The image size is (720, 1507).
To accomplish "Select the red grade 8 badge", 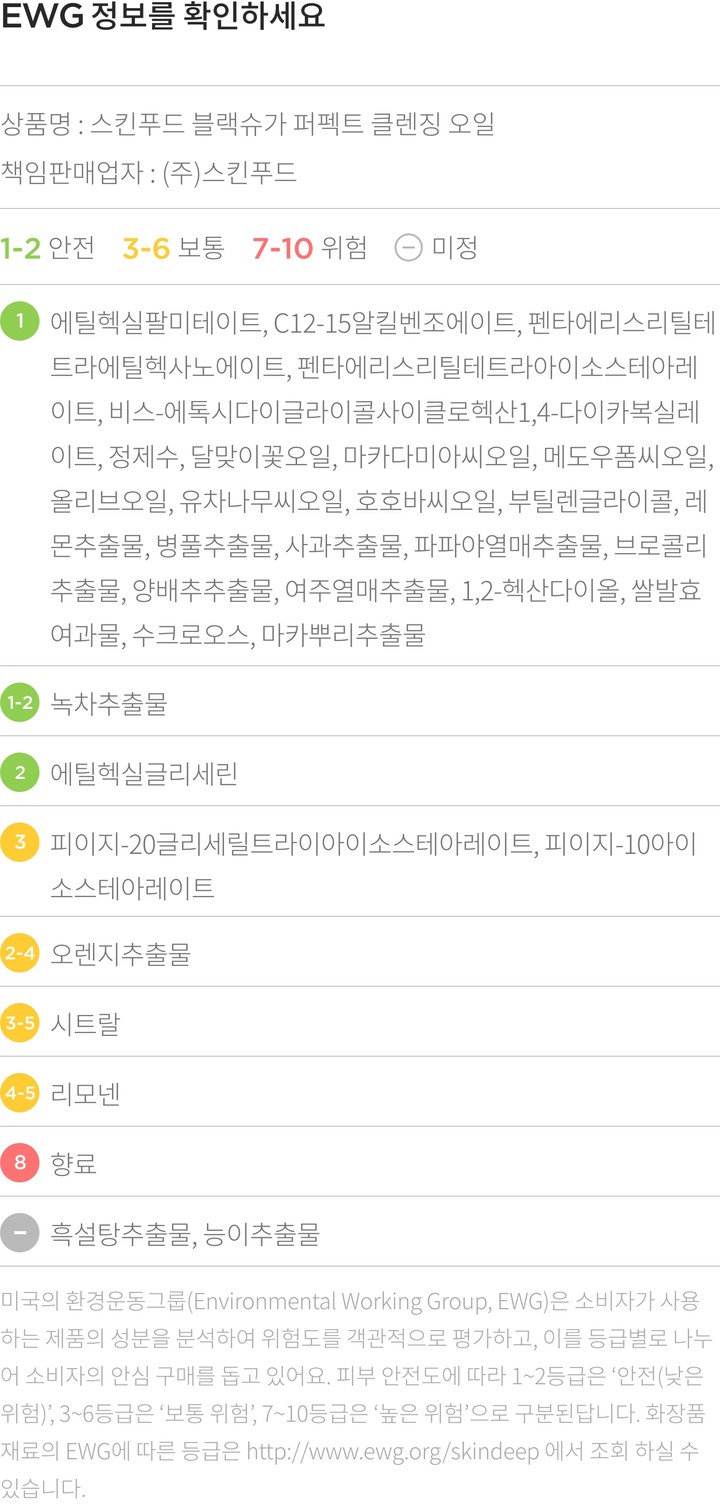I will click(x=20, y=1163).
